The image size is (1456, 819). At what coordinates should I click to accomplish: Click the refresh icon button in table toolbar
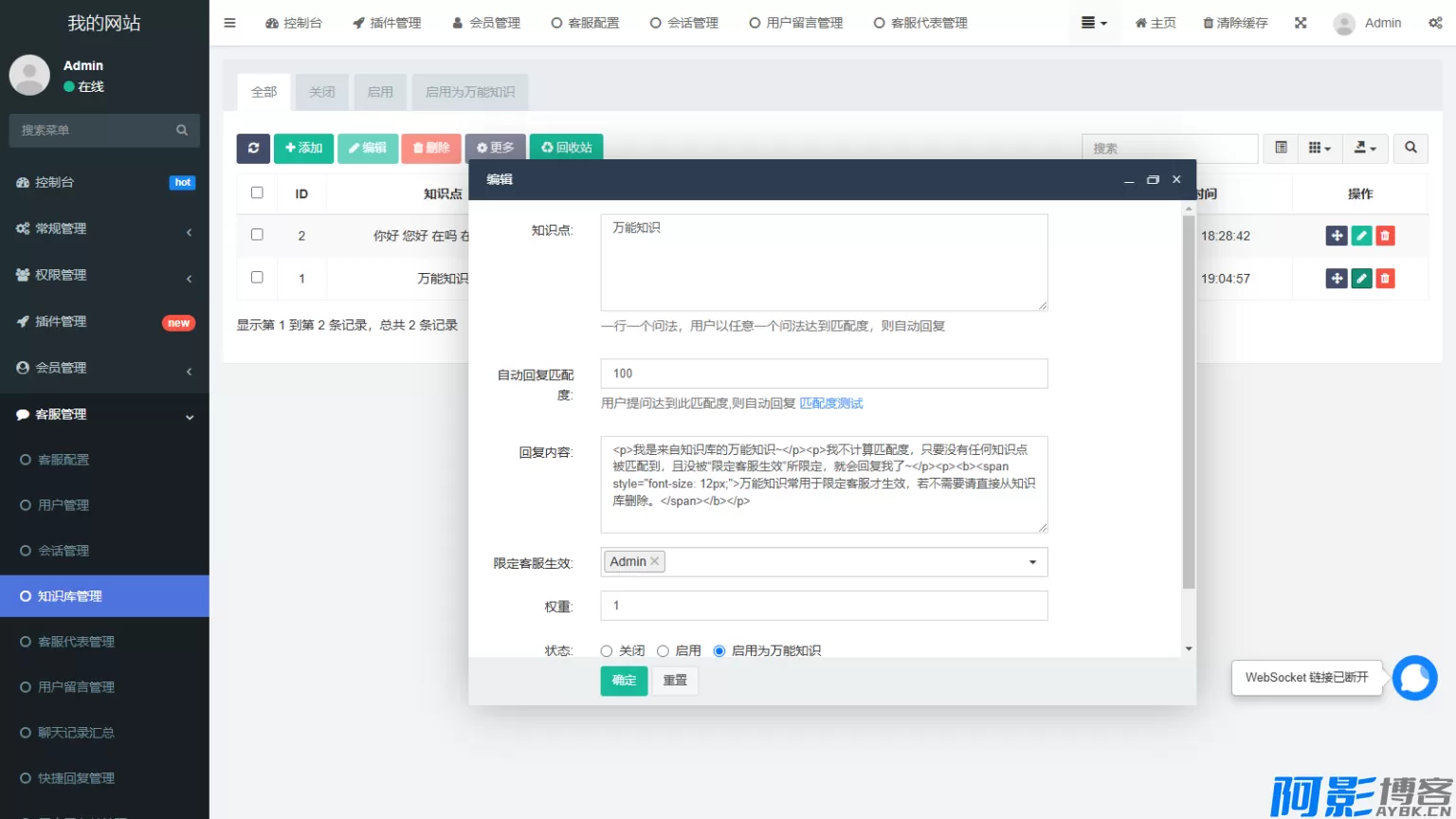(253, 148)
